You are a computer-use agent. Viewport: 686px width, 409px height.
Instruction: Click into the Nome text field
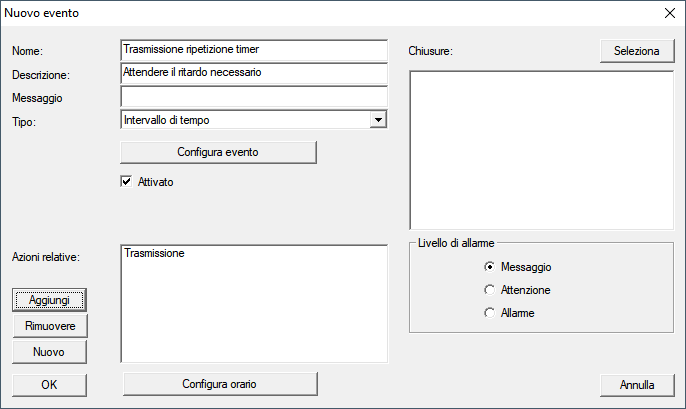pos(253,50)
